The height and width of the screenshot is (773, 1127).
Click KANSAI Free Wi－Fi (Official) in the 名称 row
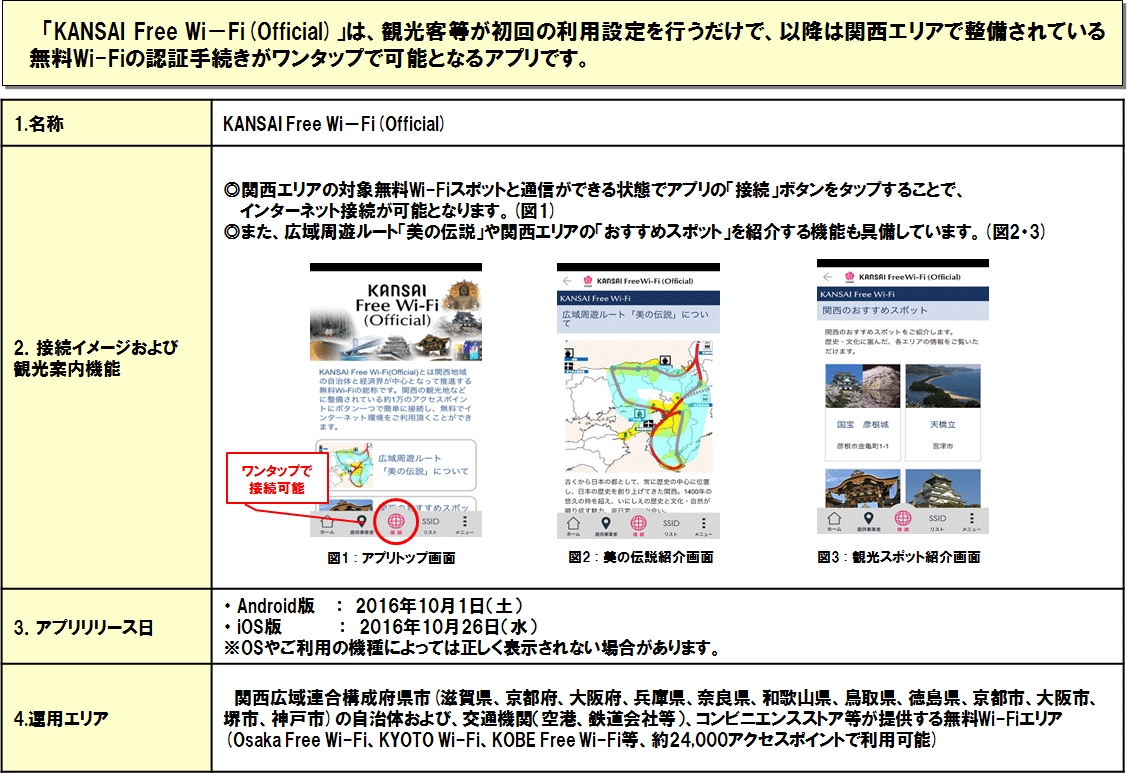point(334,124)
